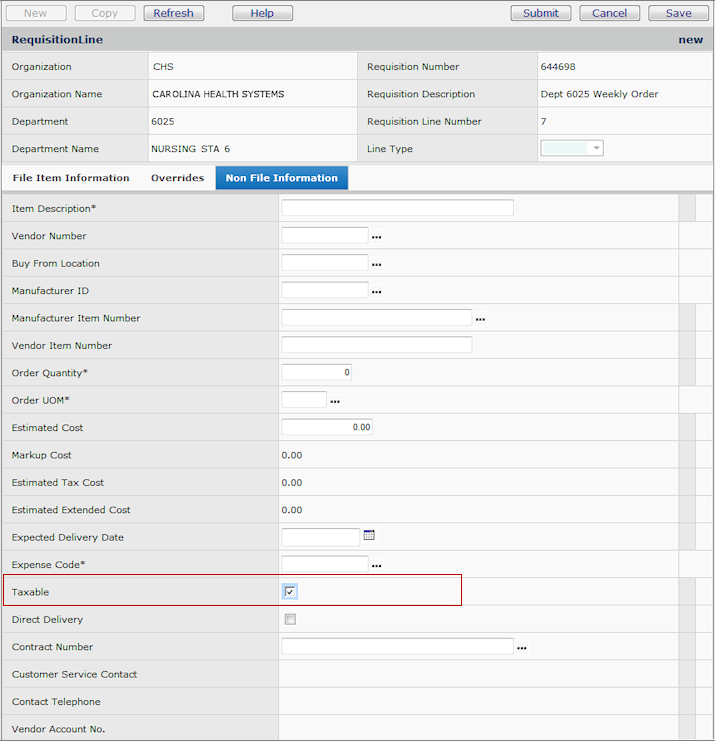
Task: Open the Order UOM lookup ellipsis
Action: click(x=335, y=402)
